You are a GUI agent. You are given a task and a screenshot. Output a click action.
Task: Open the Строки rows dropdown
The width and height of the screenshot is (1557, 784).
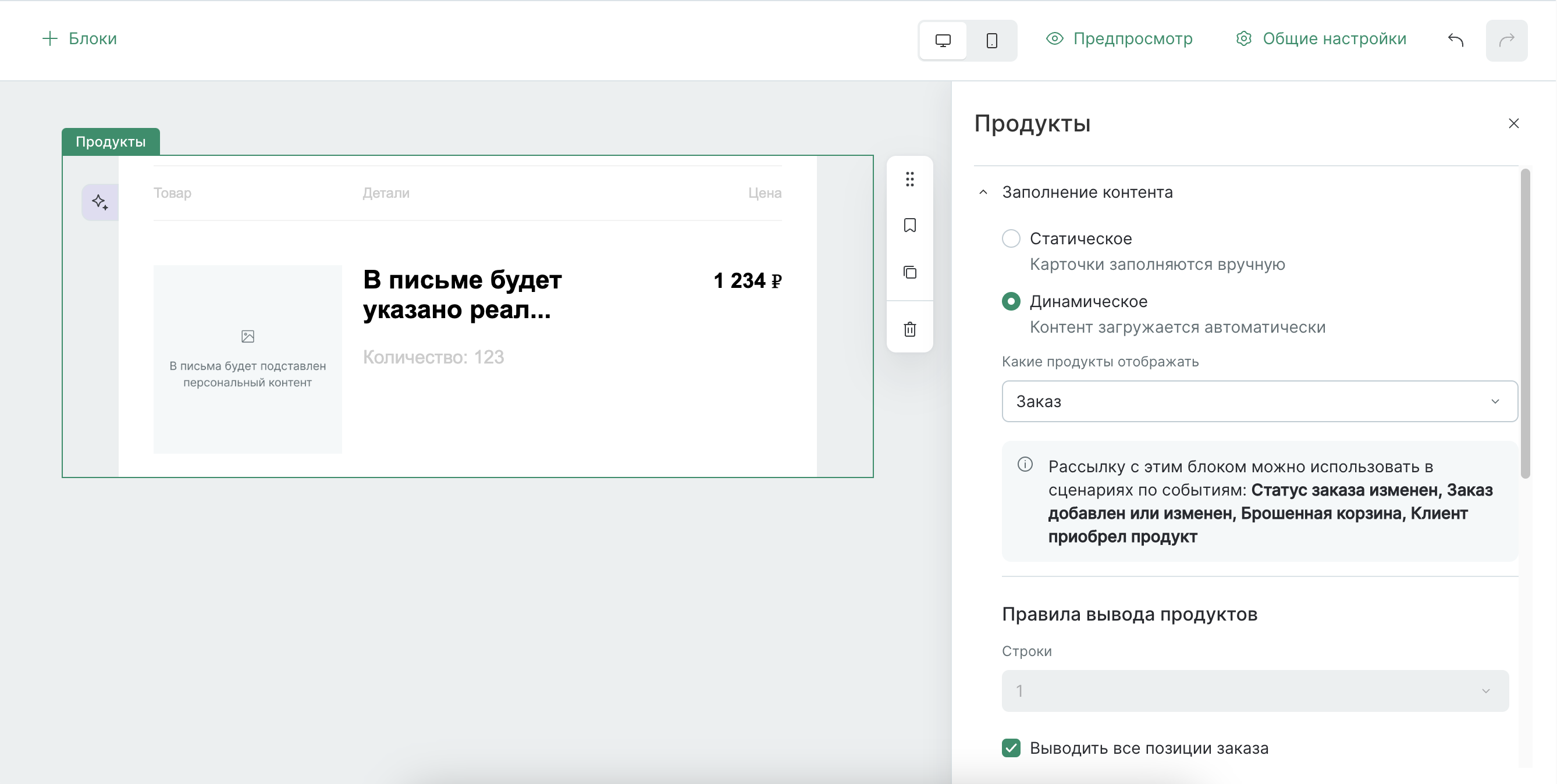pyautogui.click(x=1255, y=691)
